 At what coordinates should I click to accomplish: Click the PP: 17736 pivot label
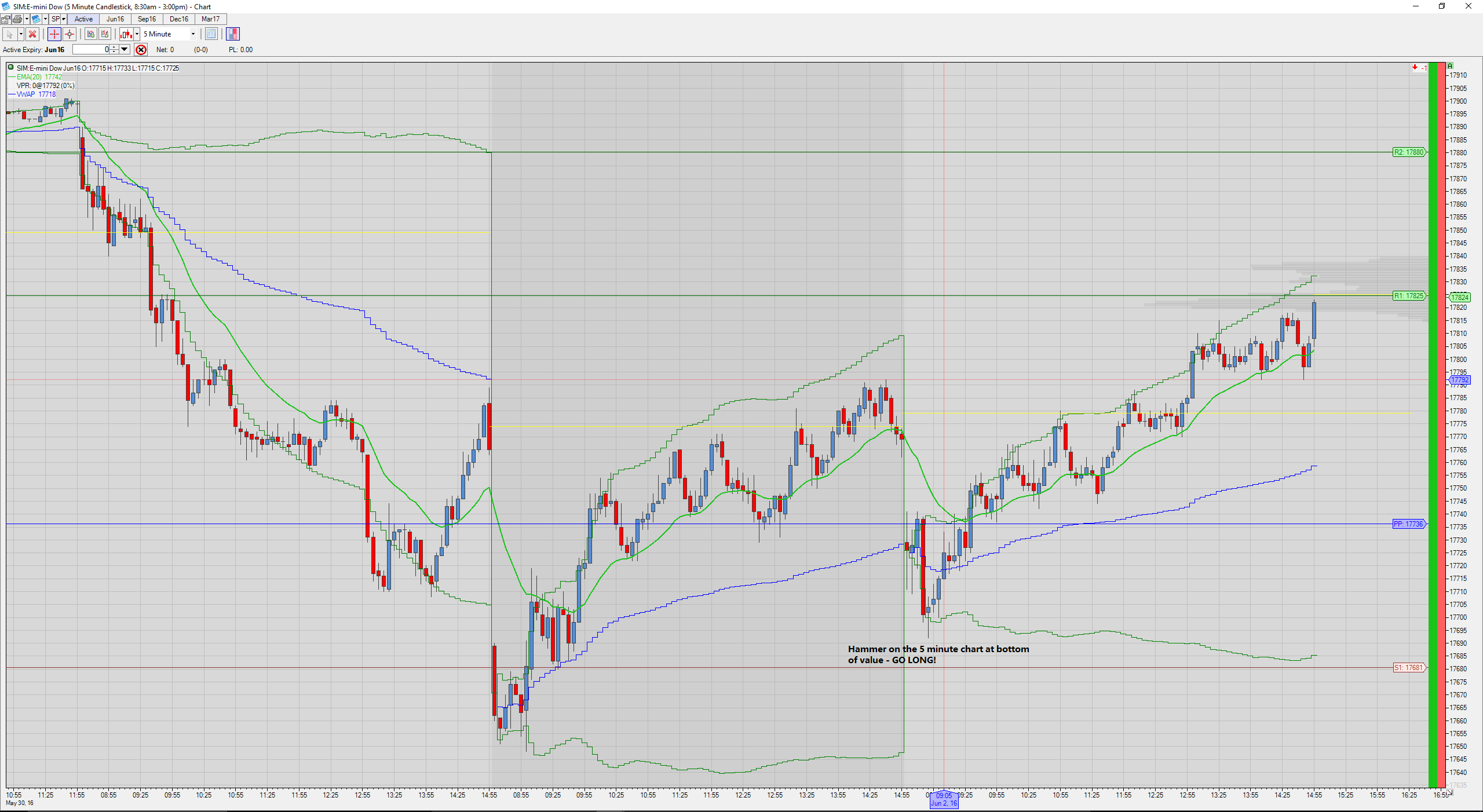click(1409, 524)
